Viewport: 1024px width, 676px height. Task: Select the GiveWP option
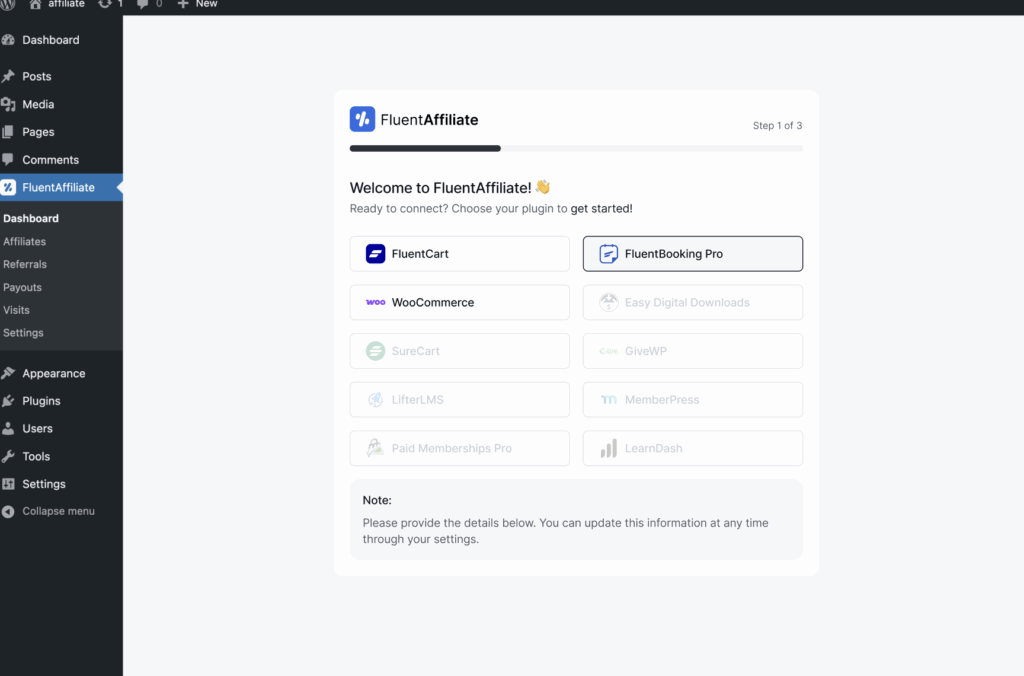pyautogui.click(x=693, y=351)
